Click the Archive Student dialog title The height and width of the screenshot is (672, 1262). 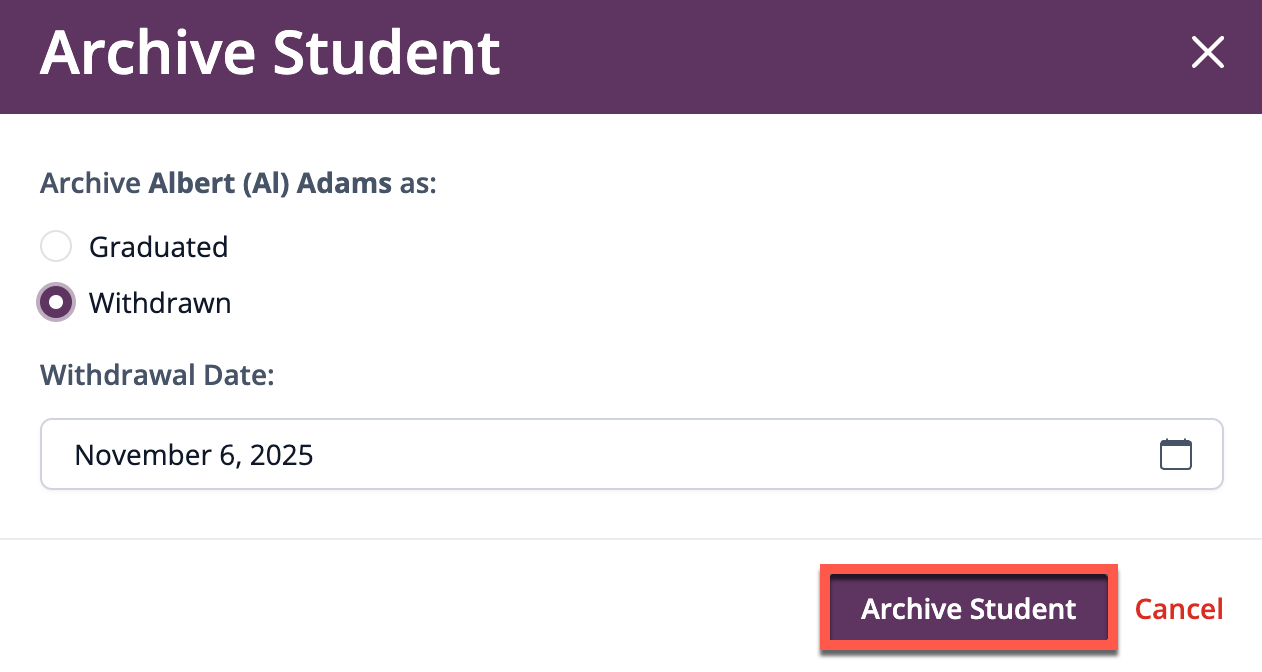[x=270, y=53]
